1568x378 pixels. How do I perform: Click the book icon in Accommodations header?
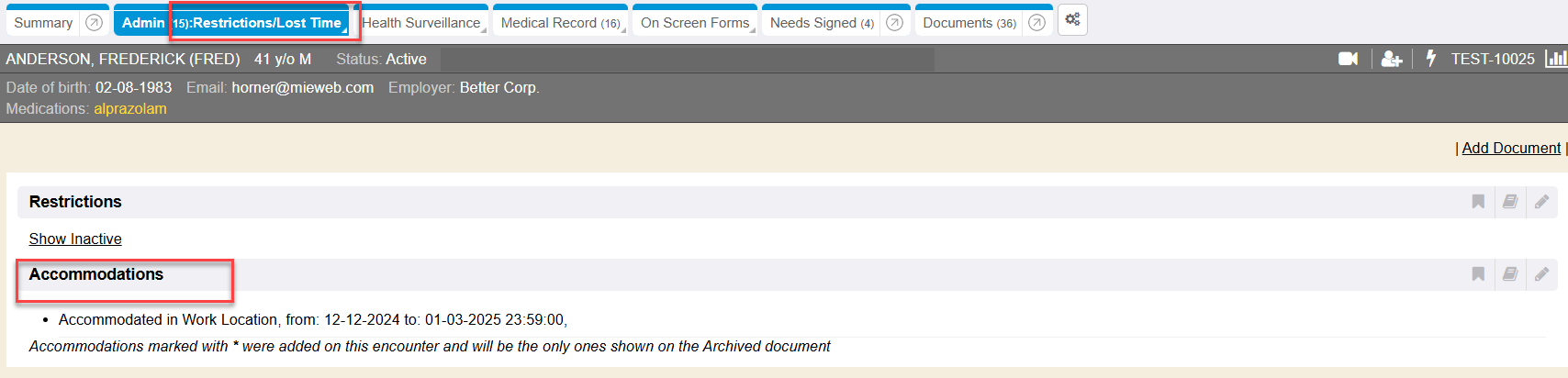pyautogui.click(x=1510, y=274)
